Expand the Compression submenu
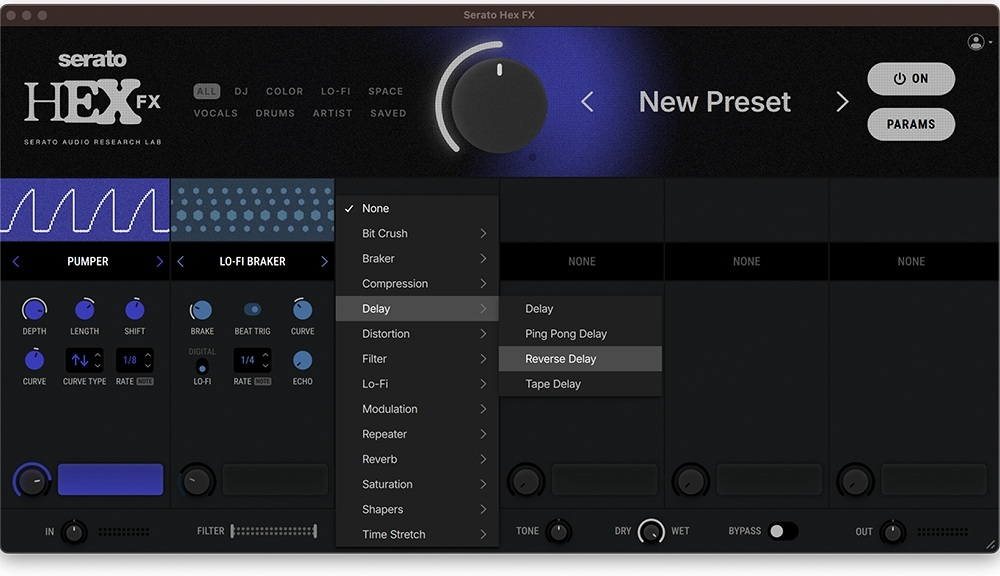The width and height of the screenshot is (1000, 576). pos(416,284)
